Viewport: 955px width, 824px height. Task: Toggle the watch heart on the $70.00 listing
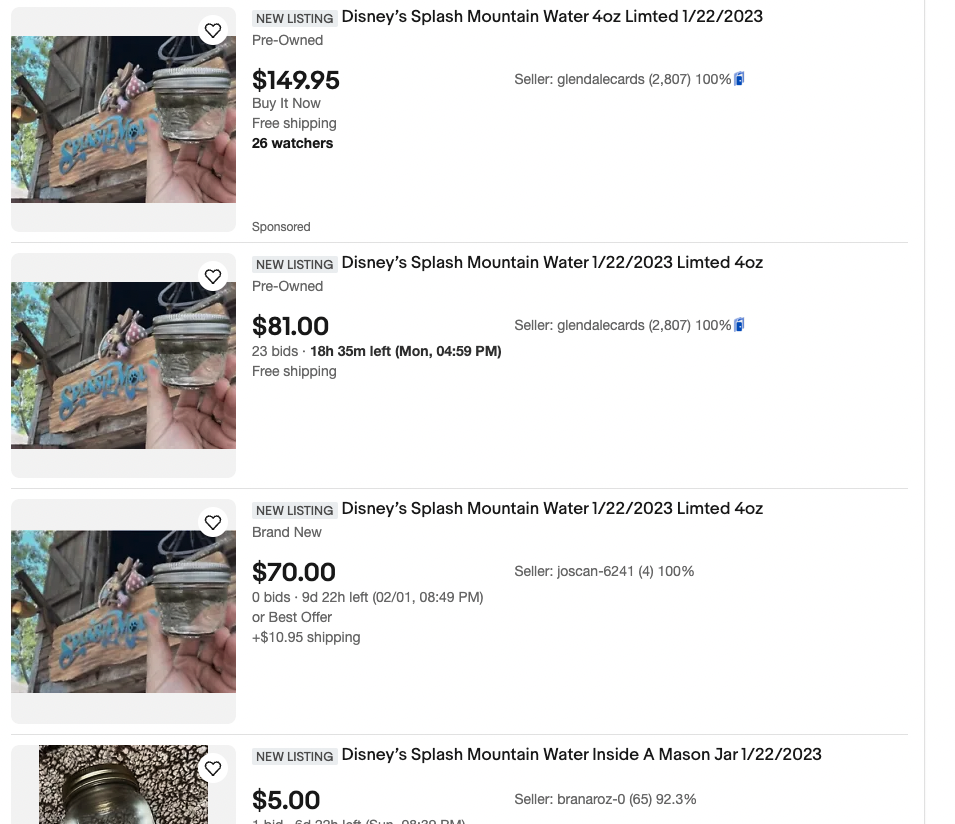tap(213, 523)
